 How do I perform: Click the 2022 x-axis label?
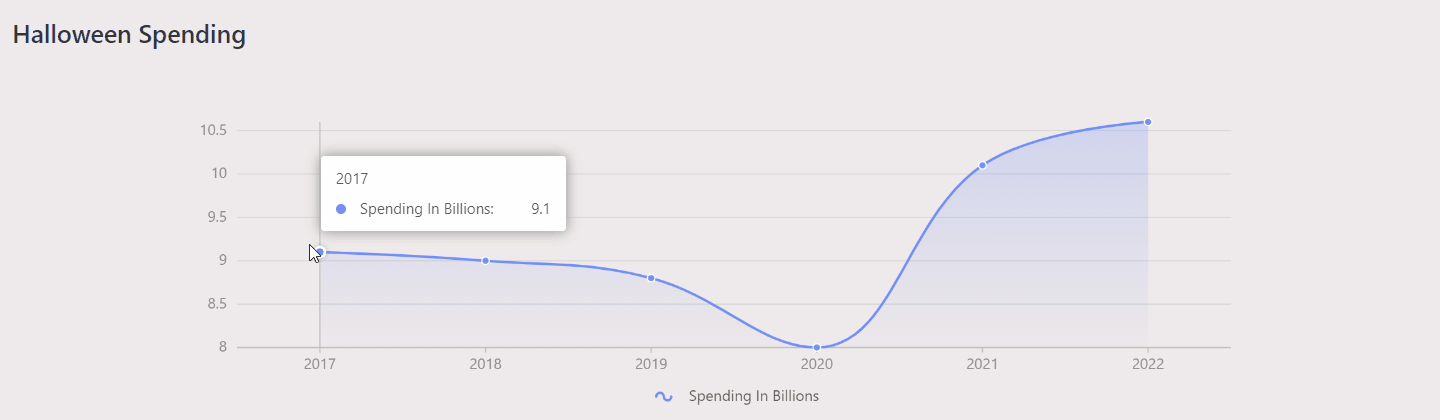pyautogui.click(x=1148, y=364)
